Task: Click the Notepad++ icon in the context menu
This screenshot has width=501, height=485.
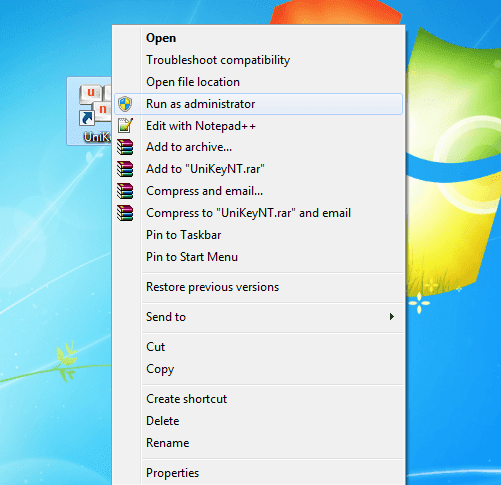Action: click(x=125, y=126)
